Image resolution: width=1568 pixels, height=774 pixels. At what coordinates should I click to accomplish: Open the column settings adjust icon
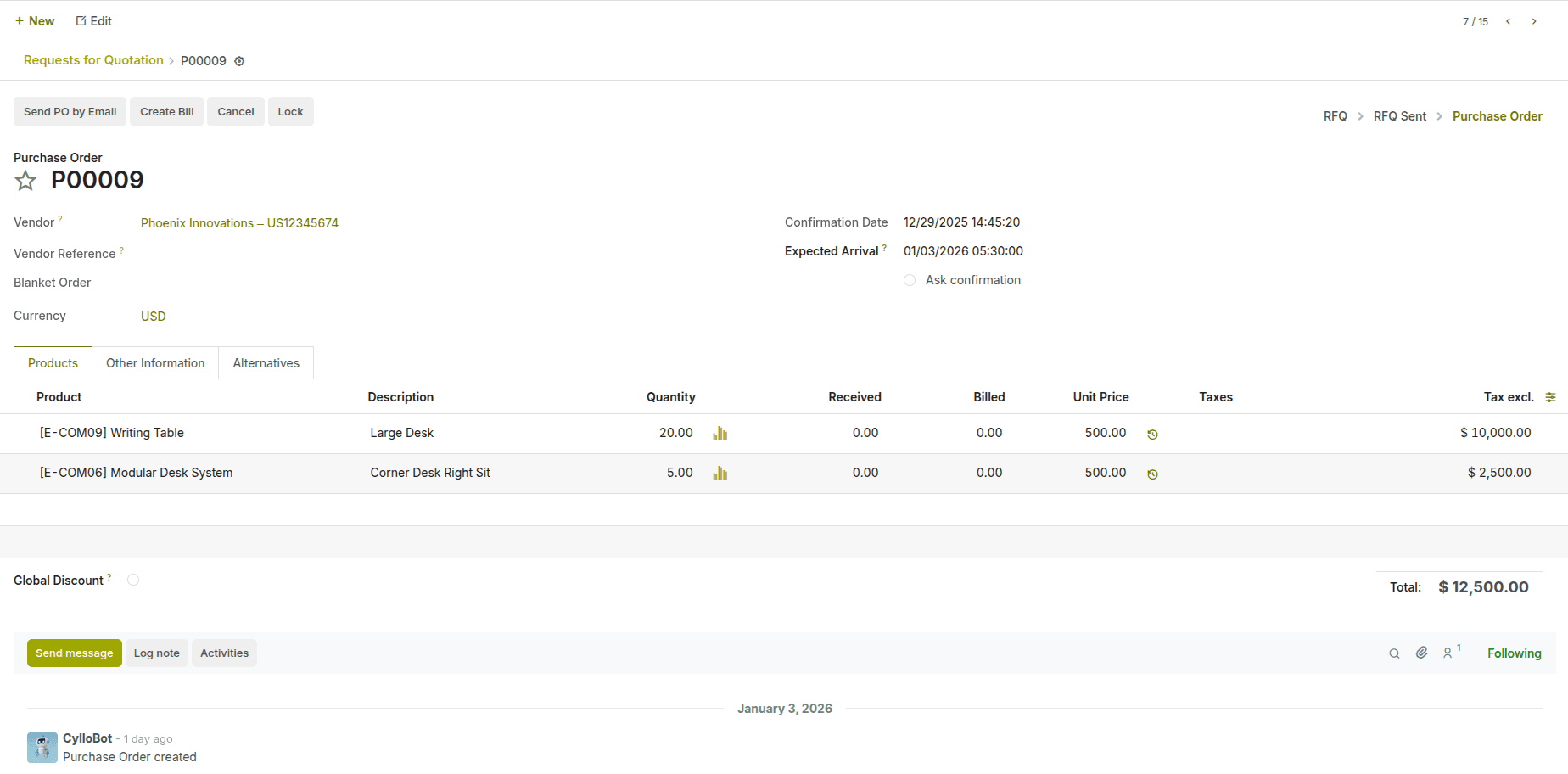point(1550,397)
